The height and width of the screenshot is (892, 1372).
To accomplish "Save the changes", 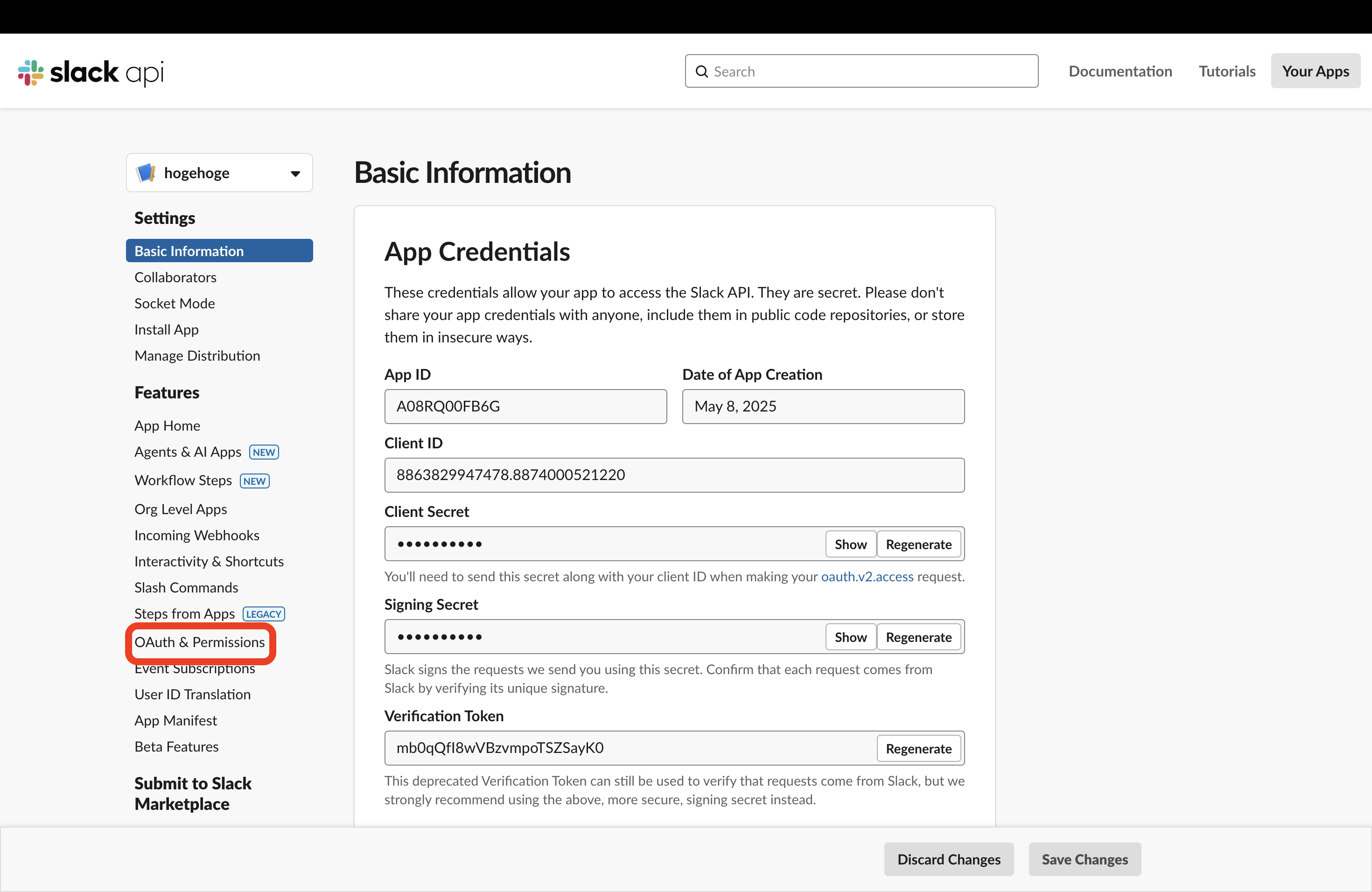I will (x=1085, y=859).
